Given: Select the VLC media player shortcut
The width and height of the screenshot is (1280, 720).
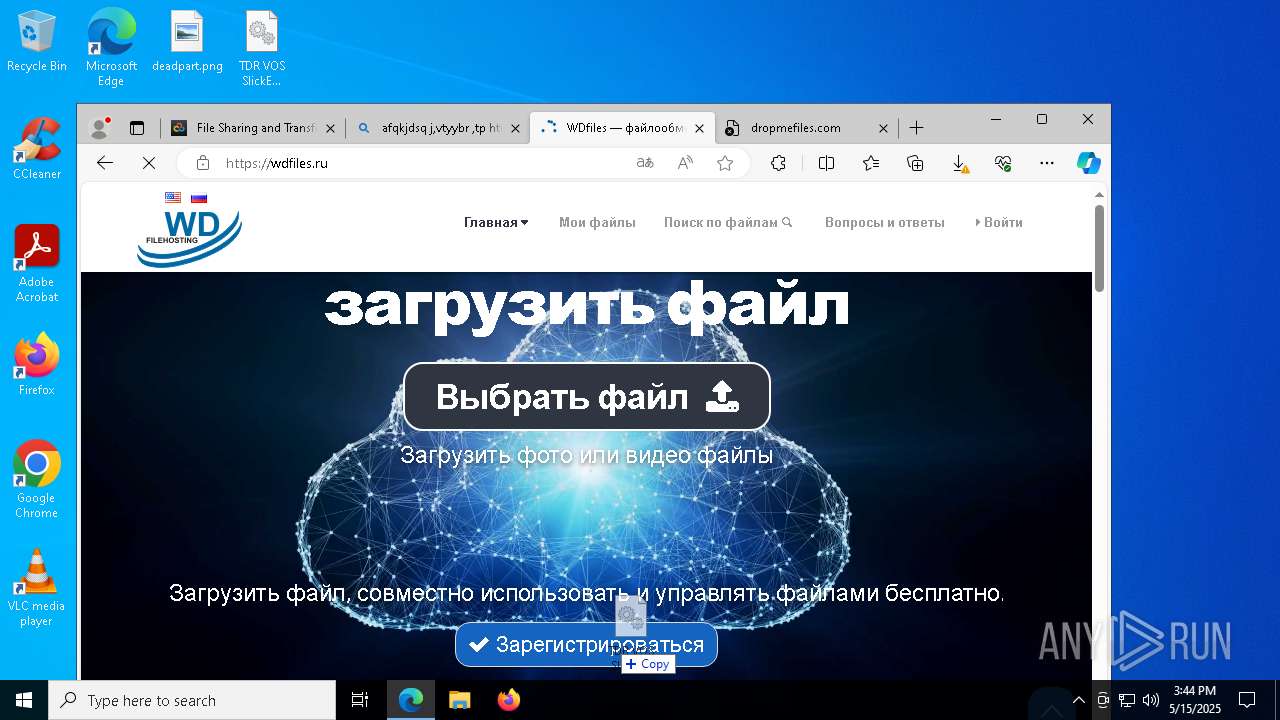Looking at the screenshot, I should (x=37, y=588).
